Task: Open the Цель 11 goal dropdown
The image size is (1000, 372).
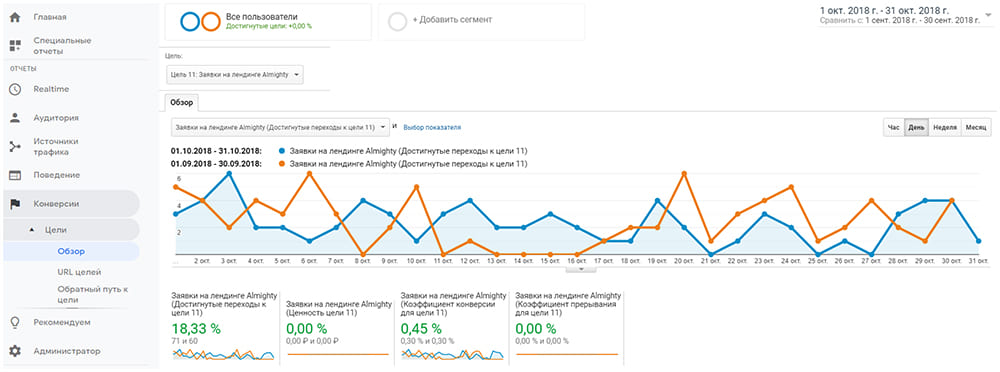Action: coord(235,75)
